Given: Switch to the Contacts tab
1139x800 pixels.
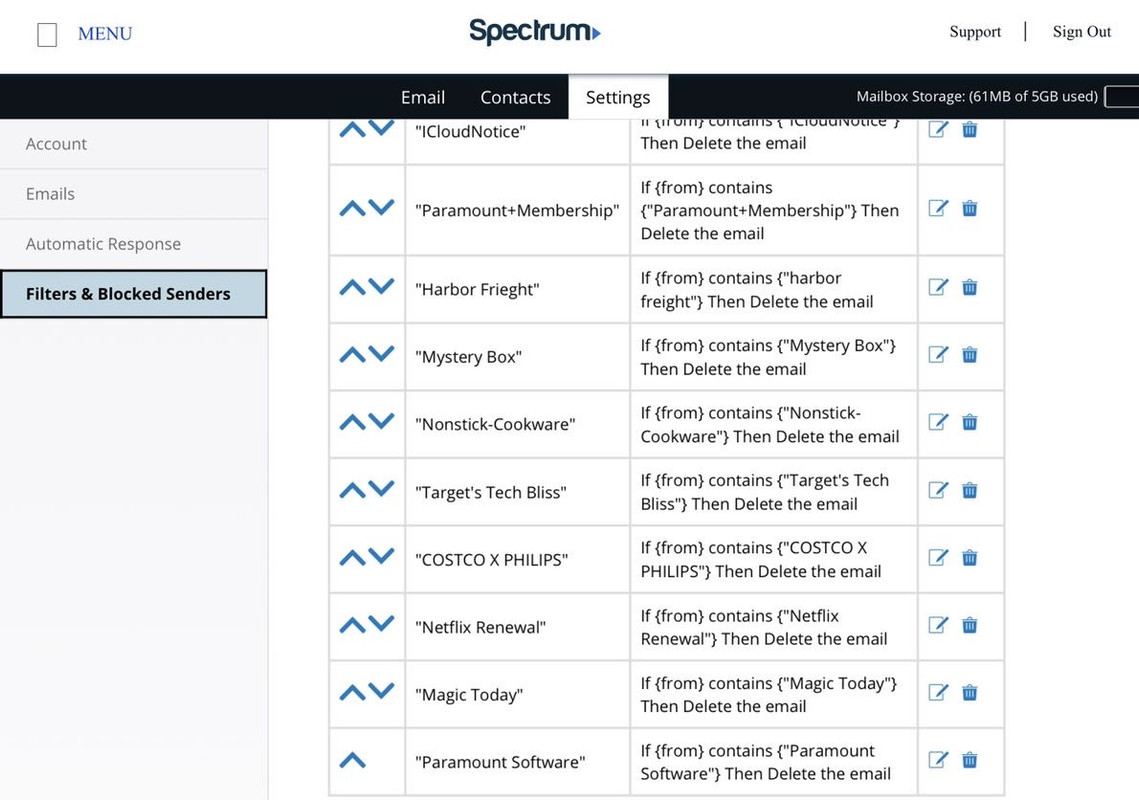Looking at the screenshot, I should click(516, 97).
